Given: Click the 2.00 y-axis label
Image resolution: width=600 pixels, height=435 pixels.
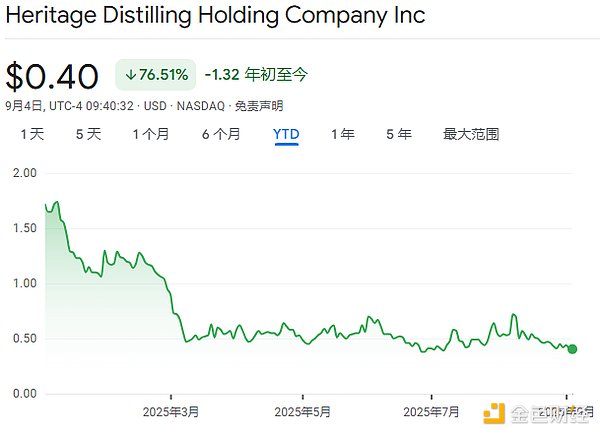Looking at the screenshot, I should 22,173.
